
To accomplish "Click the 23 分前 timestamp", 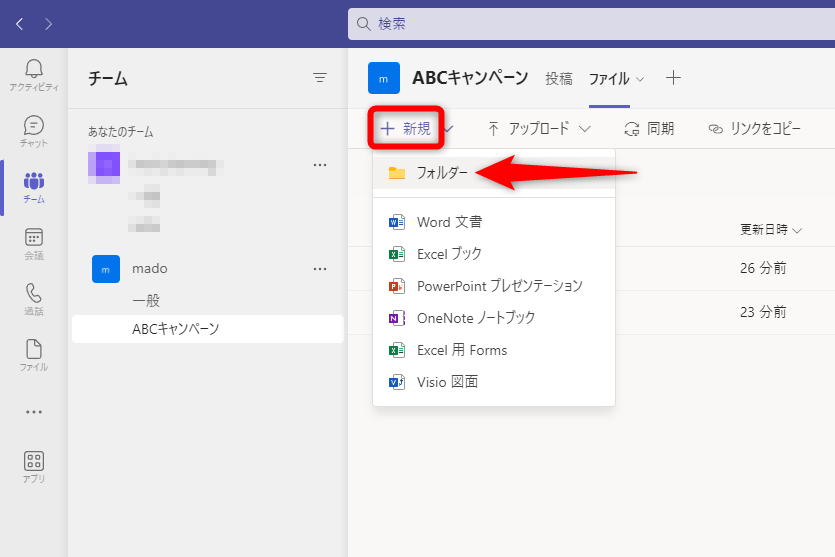I will click(x=763, y=312).
